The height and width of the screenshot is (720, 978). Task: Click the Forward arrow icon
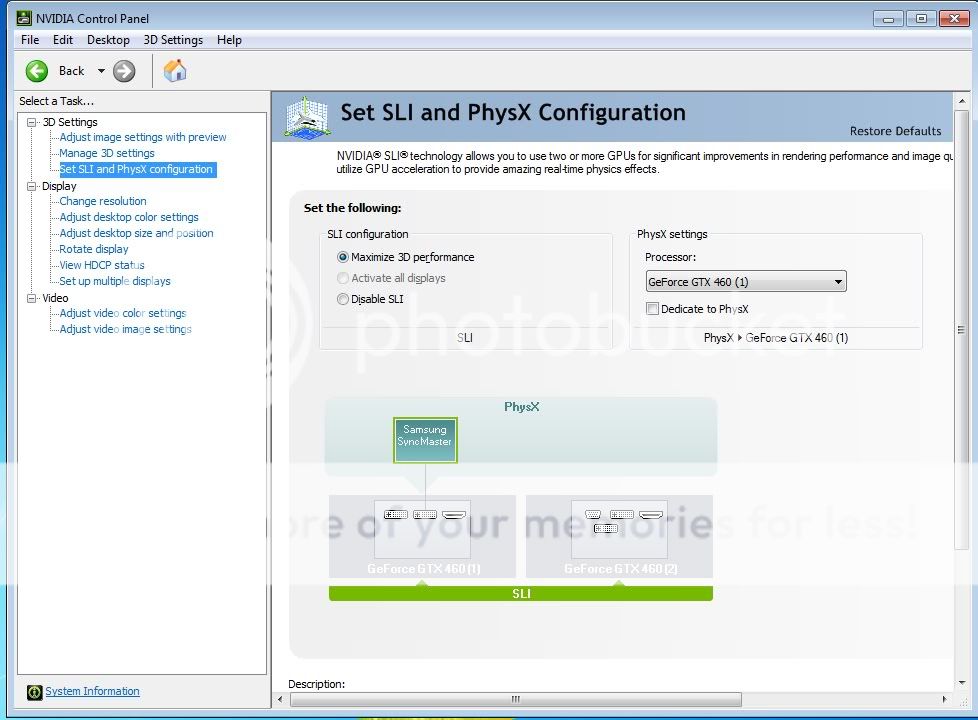pos(124,71)
